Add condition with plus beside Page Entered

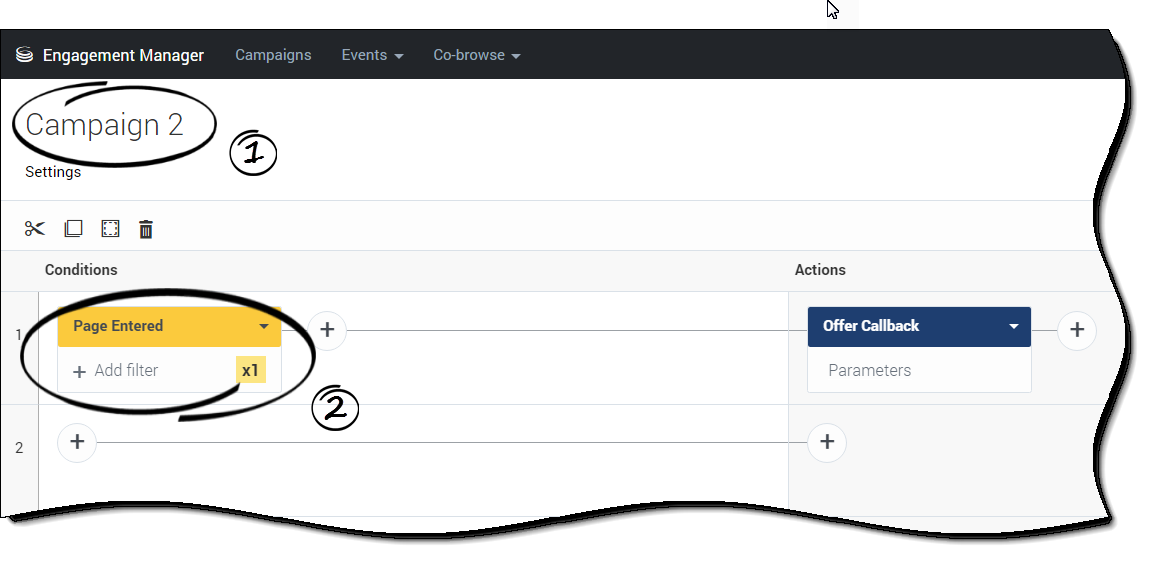click(327, 329)
